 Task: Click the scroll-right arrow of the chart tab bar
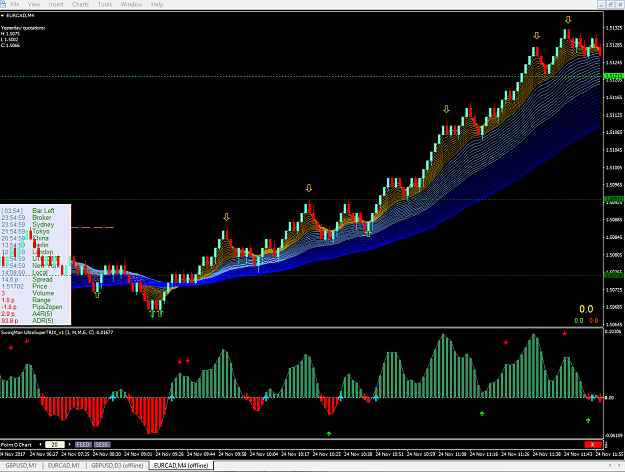coord(620,465)
